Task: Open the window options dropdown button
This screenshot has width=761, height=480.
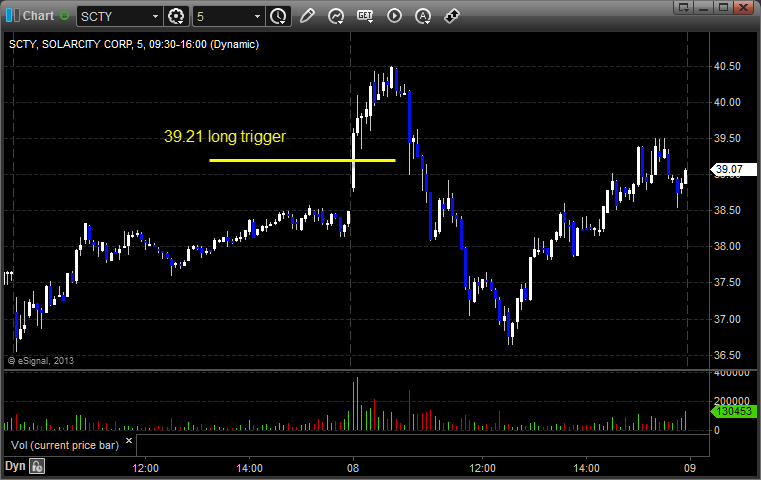Action: tap(684, 7)
